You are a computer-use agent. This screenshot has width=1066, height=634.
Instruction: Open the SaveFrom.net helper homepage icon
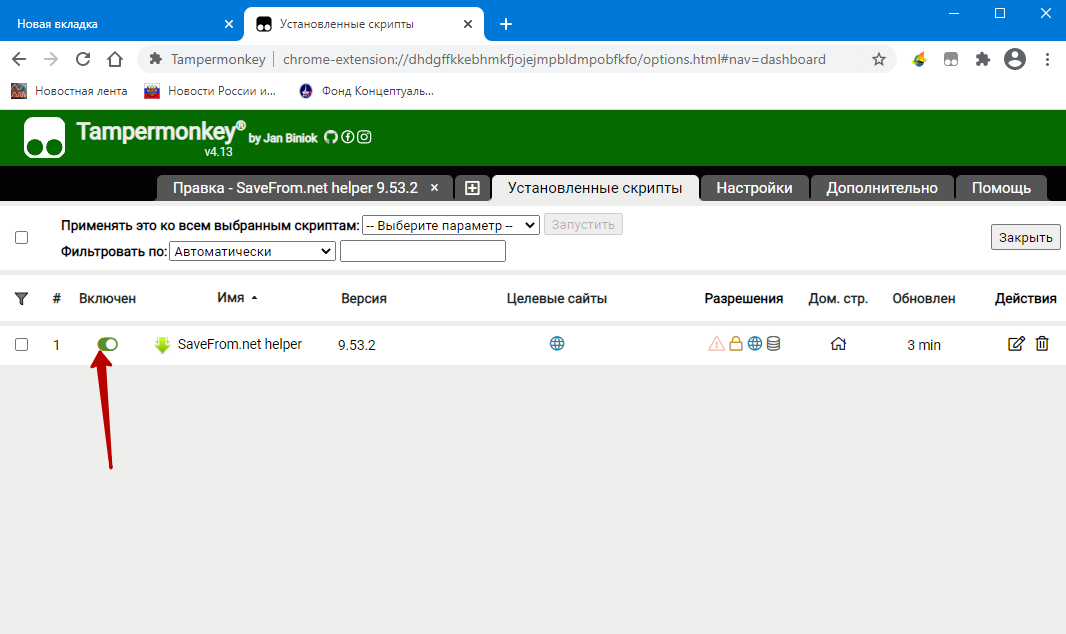point(838,344)
